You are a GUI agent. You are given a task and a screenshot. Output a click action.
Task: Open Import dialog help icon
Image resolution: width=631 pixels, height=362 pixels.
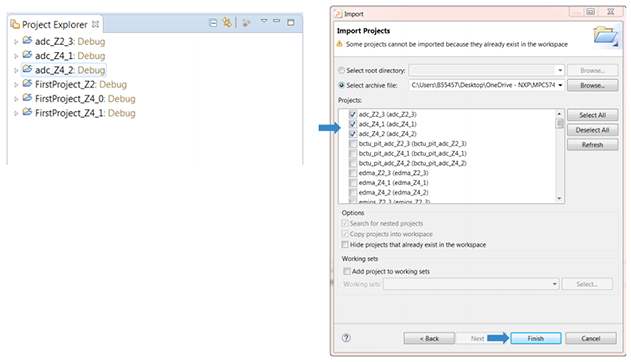point(346,338)
